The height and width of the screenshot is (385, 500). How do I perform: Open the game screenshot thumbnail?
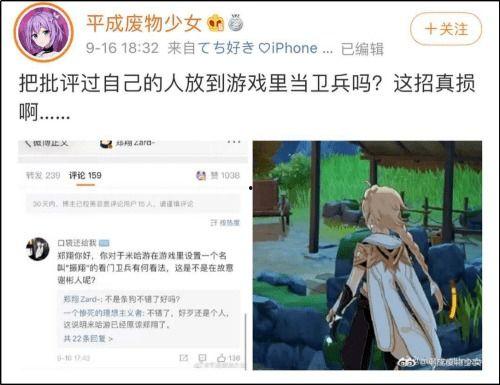coord(367,255)
